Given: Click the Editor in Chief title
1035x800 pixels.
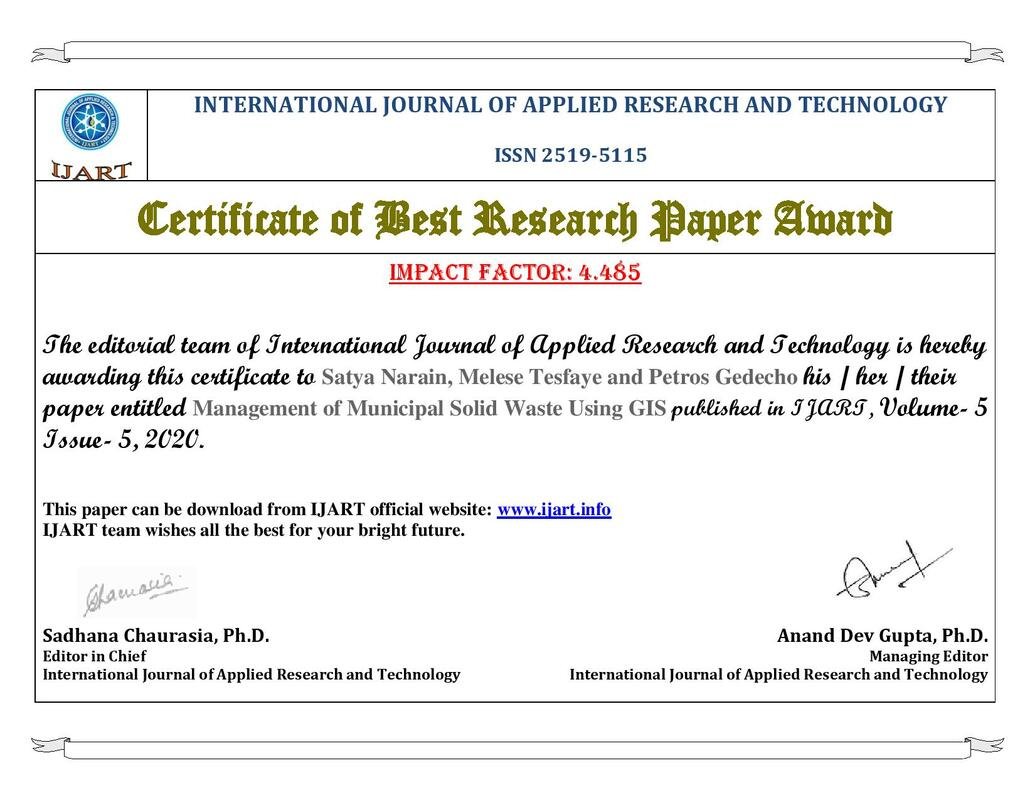Looking at the screenshot, I should pyautogui.click(x=94, y=656).
